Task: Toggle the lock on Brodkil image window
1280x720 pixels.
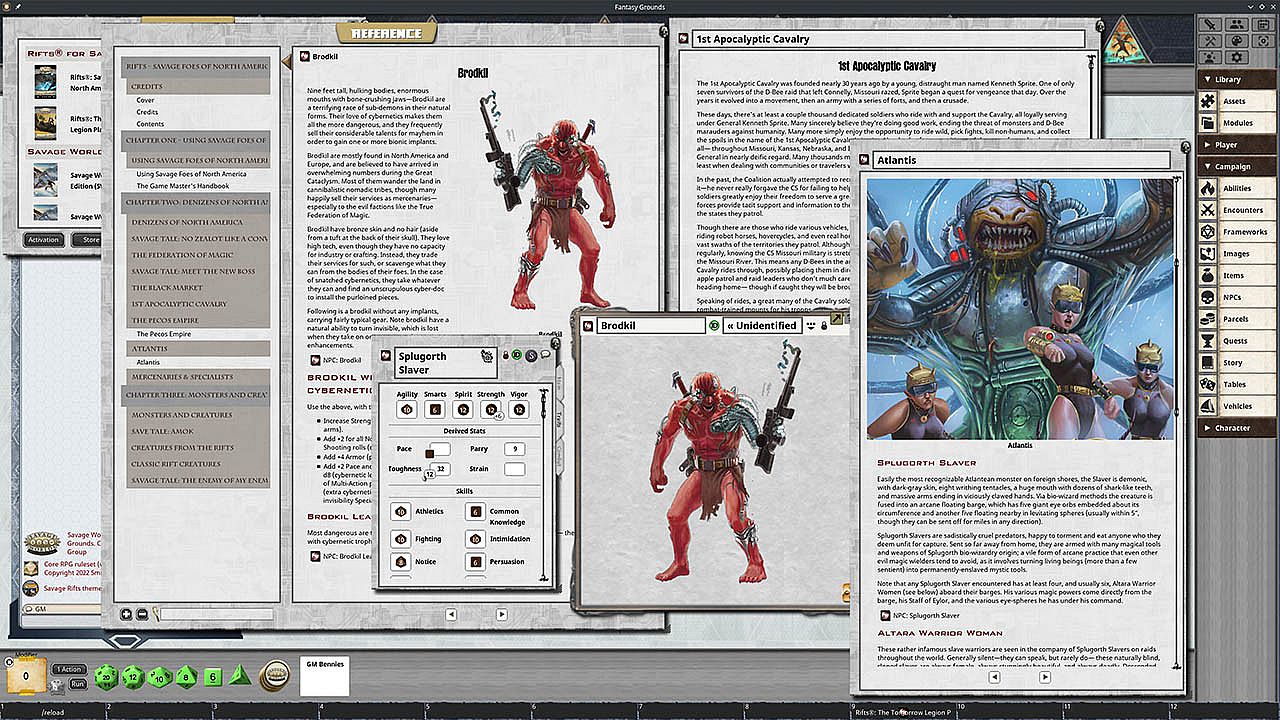Action: click(x=823, y=326)
